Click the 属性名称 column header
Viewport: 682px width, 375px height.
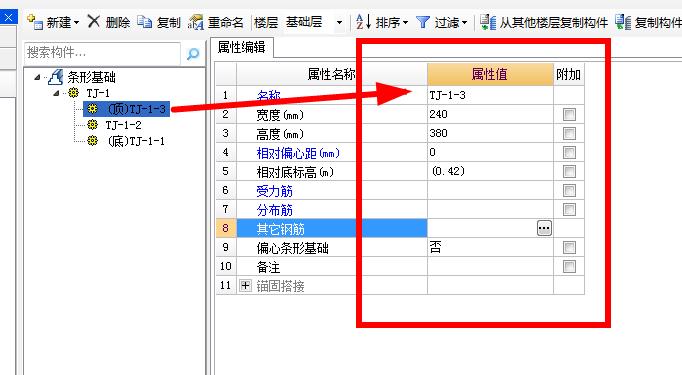coord(331,74)
